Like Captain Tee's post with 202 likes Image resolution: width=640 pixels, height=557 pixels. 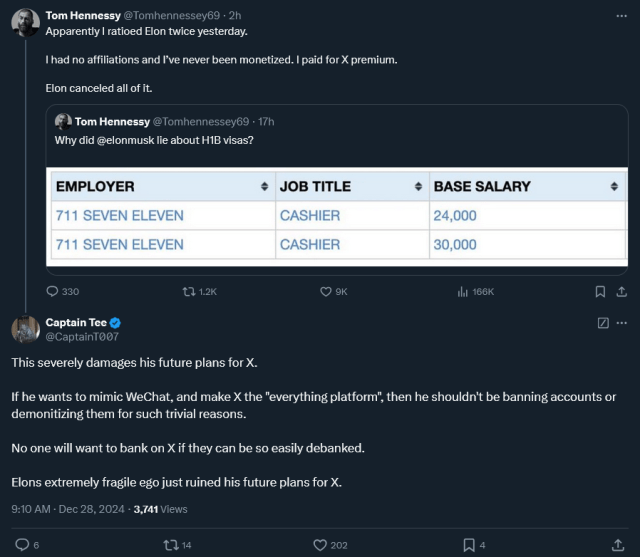(330, 545)
